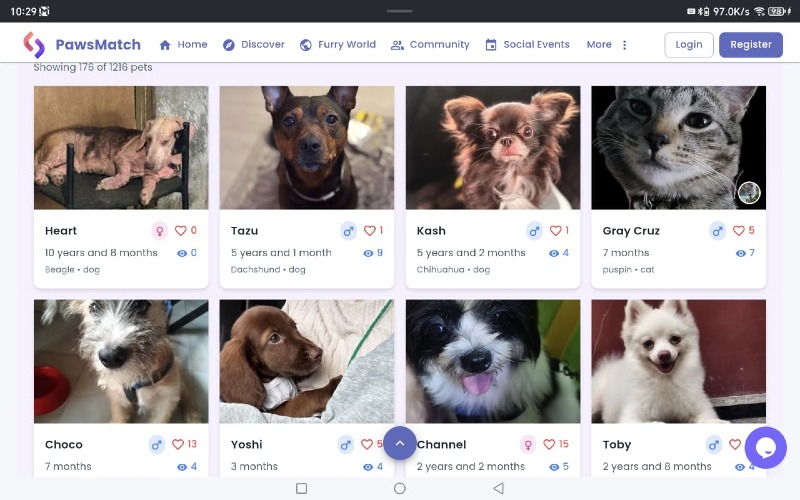Toggle the heart on Gray Cruz's card
Screen dimensions: 800x500
(x=738, y=231)
